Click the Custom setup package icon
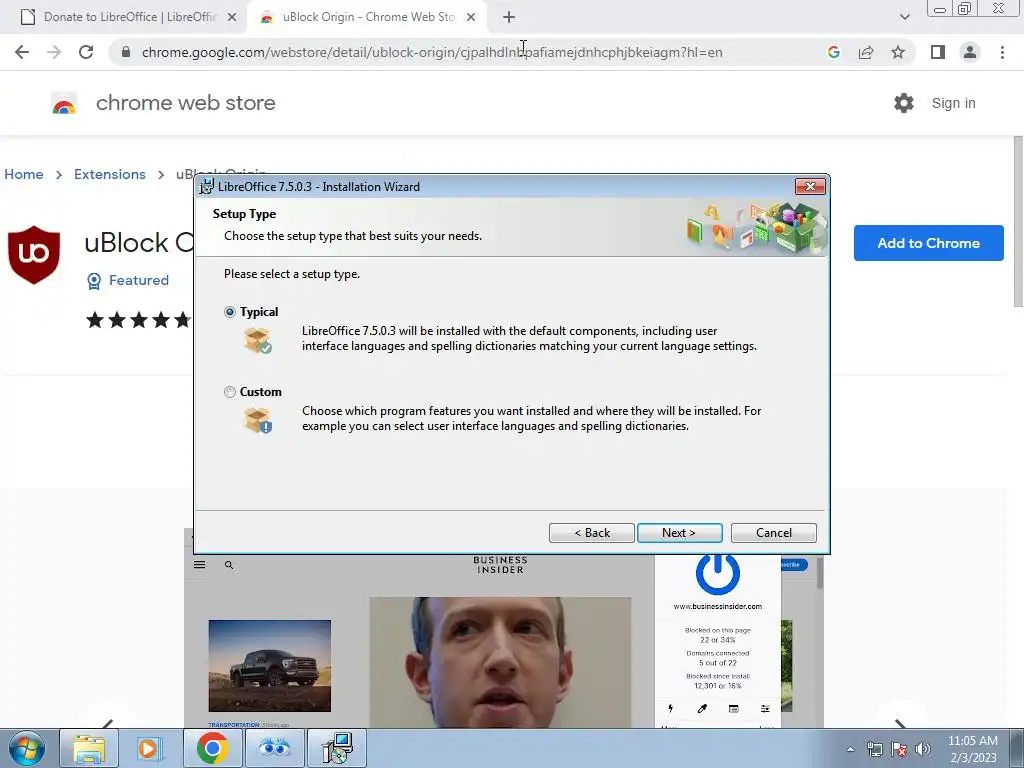1024x768 pixels. pyautogui.click(x=258, y=421)
